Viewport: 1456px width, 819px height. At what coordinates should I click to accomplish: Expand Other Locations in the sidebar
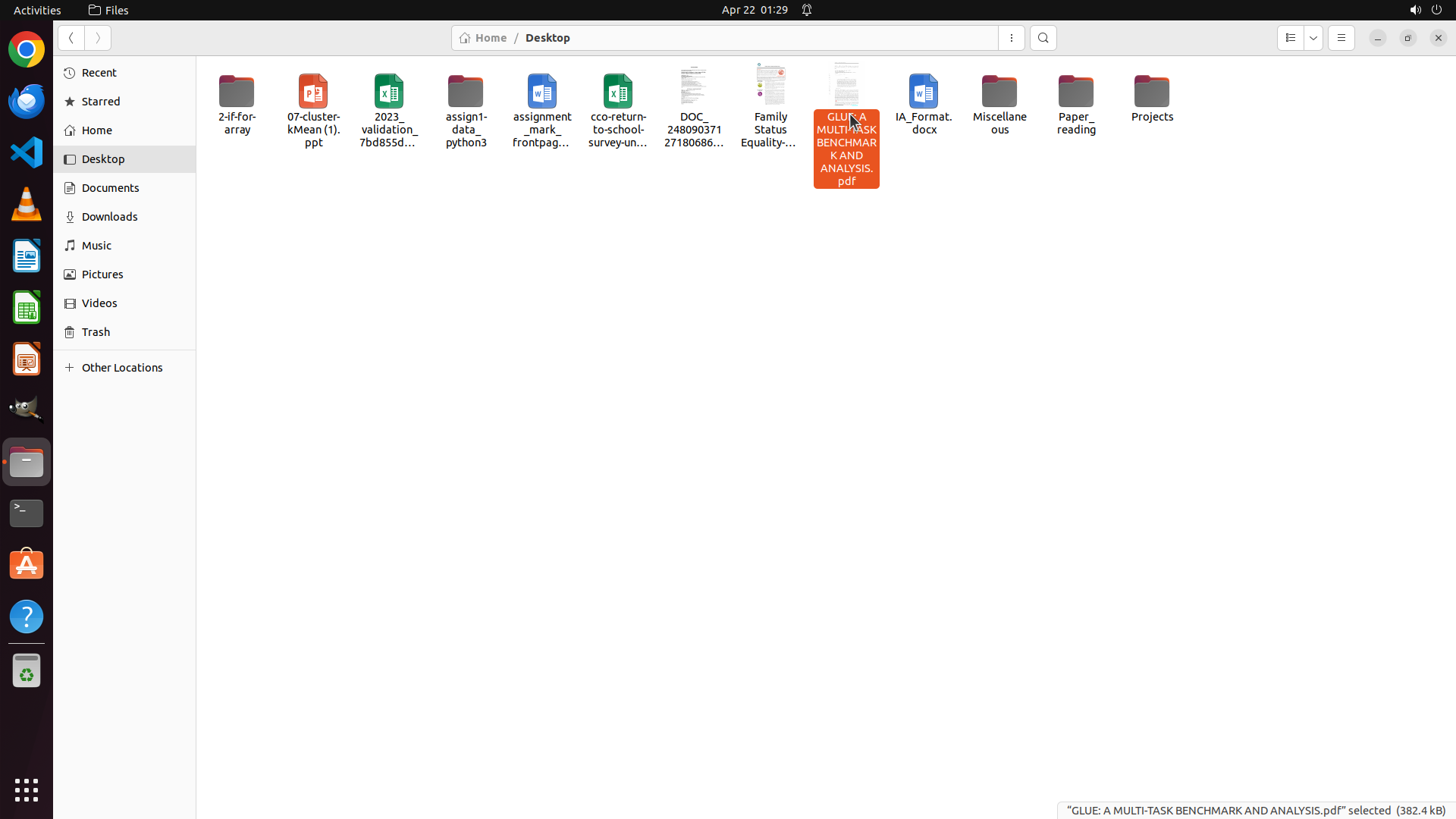(x=121, y=368)
